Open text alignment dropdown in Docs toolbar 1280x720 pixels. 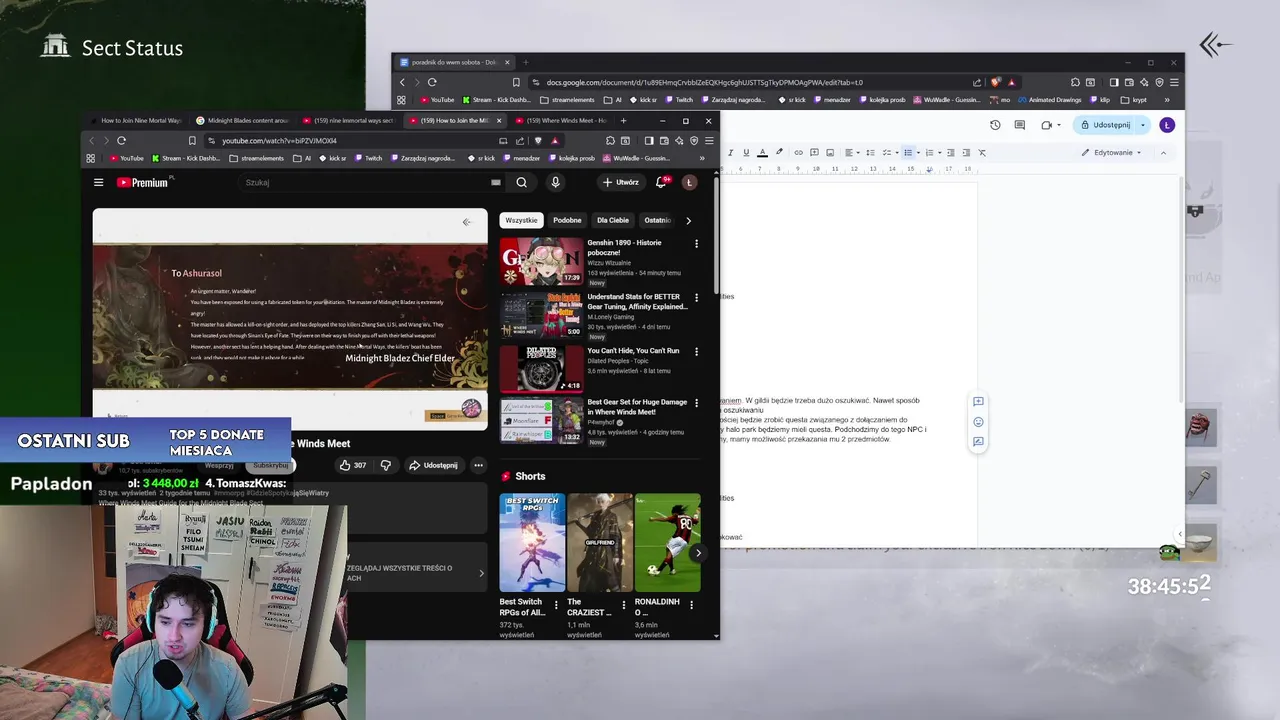pos(851,153)
